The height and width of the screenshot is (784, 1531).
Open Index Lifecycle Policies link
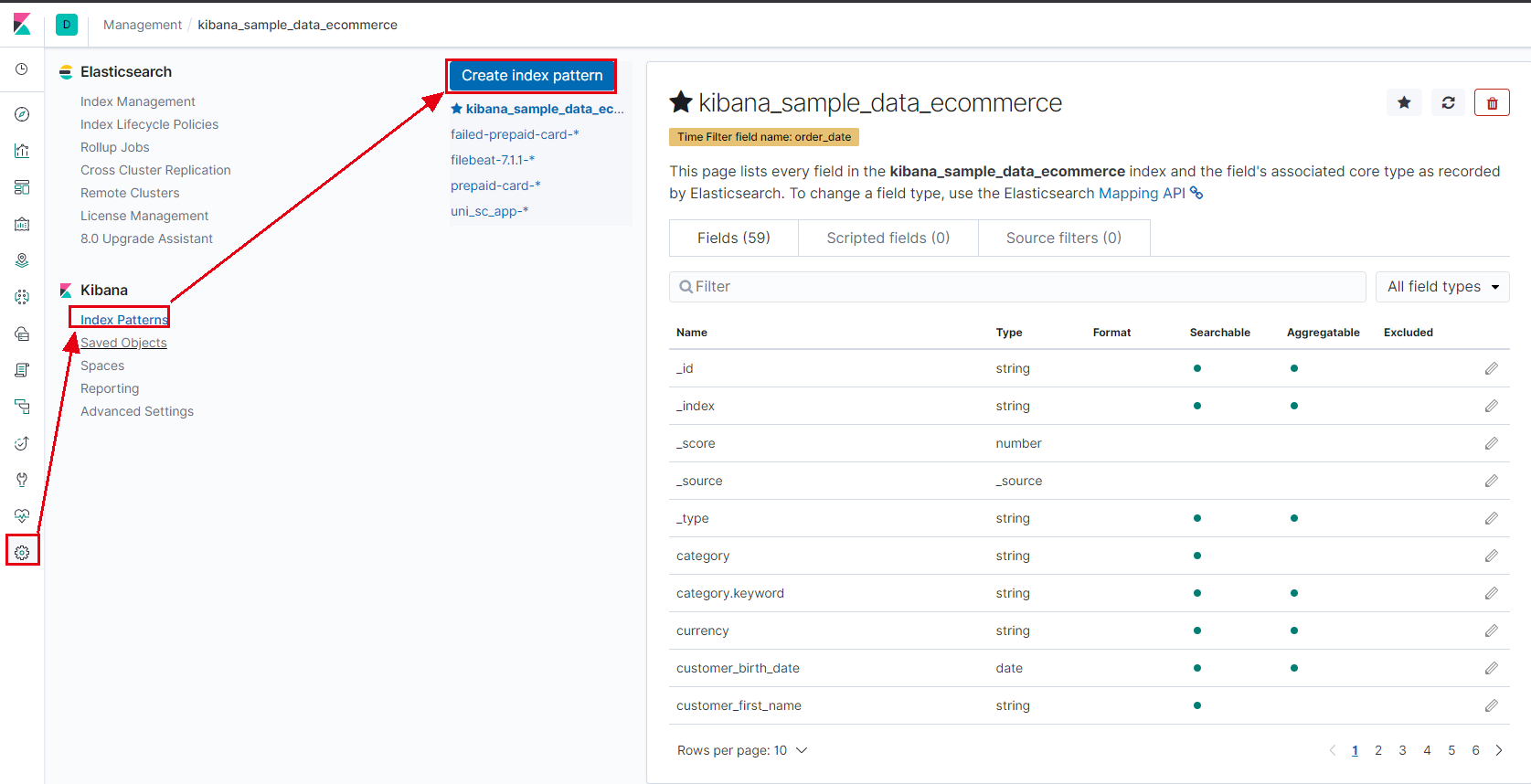point(150,124)
